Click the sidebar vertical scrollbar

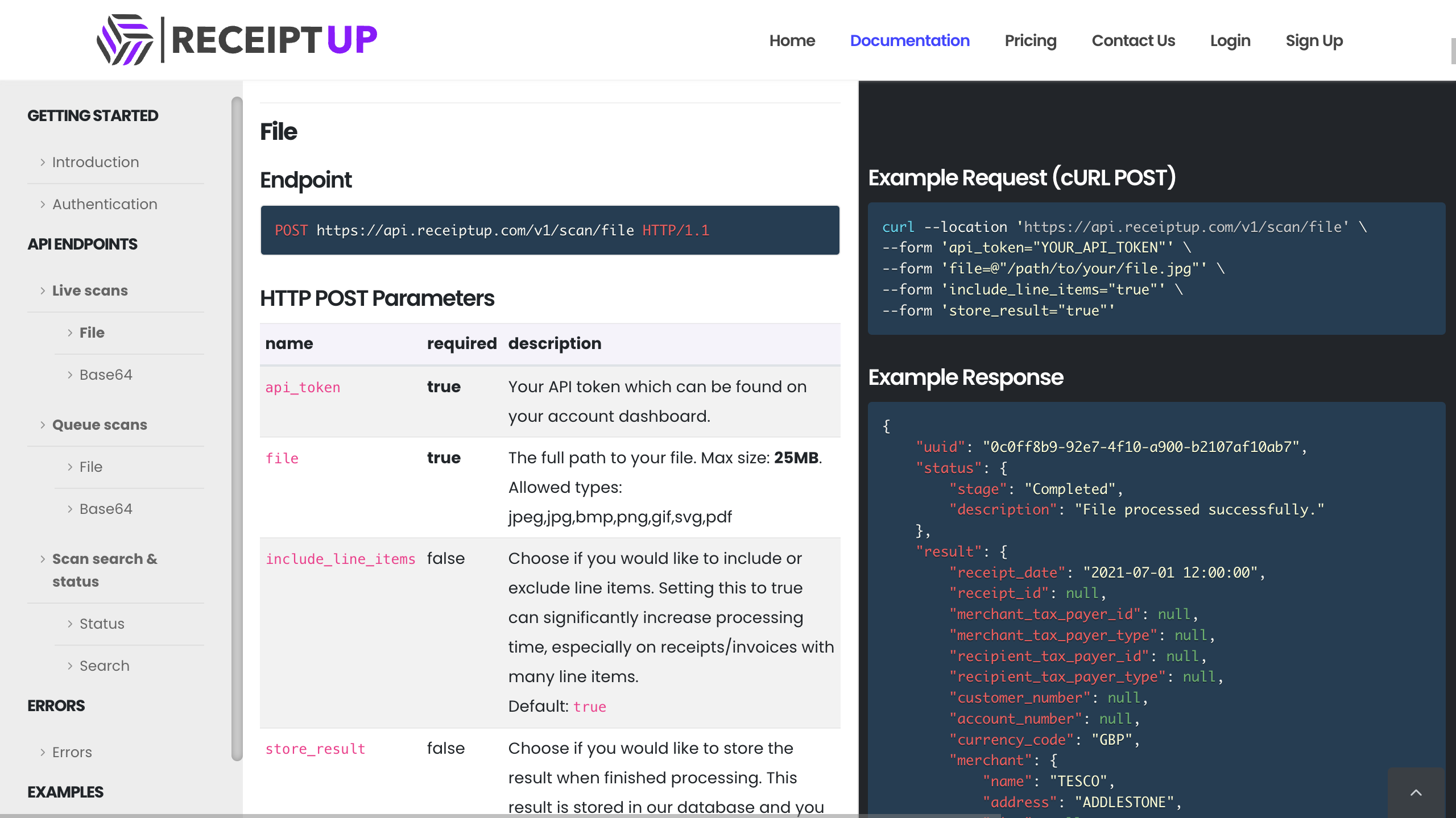click(x=237, y=429)
